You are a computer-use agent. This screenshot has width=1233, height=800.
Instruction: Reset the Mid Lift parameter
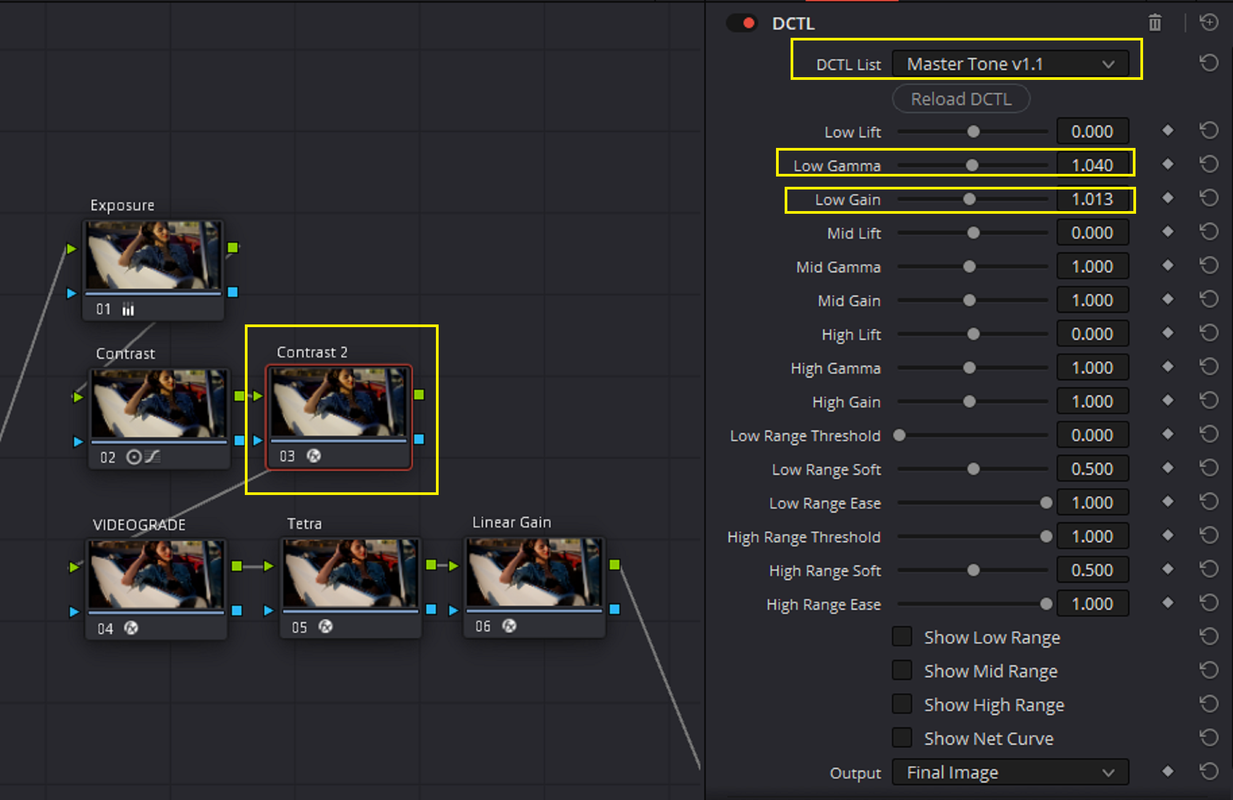(1209, 233)
